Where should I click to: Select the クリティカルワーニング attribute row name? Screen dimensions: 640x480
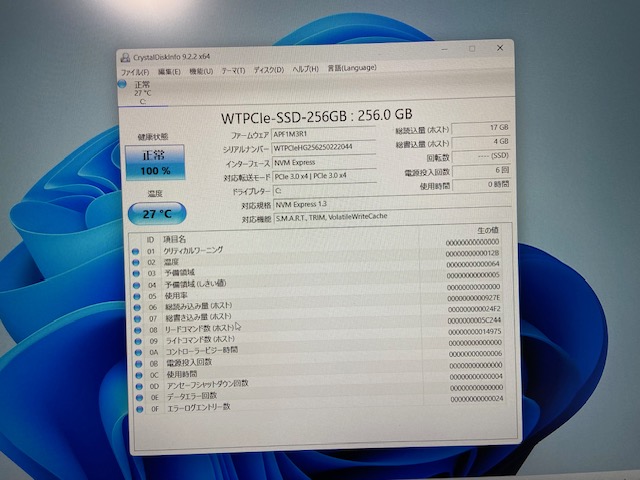[x=193, y=250]
